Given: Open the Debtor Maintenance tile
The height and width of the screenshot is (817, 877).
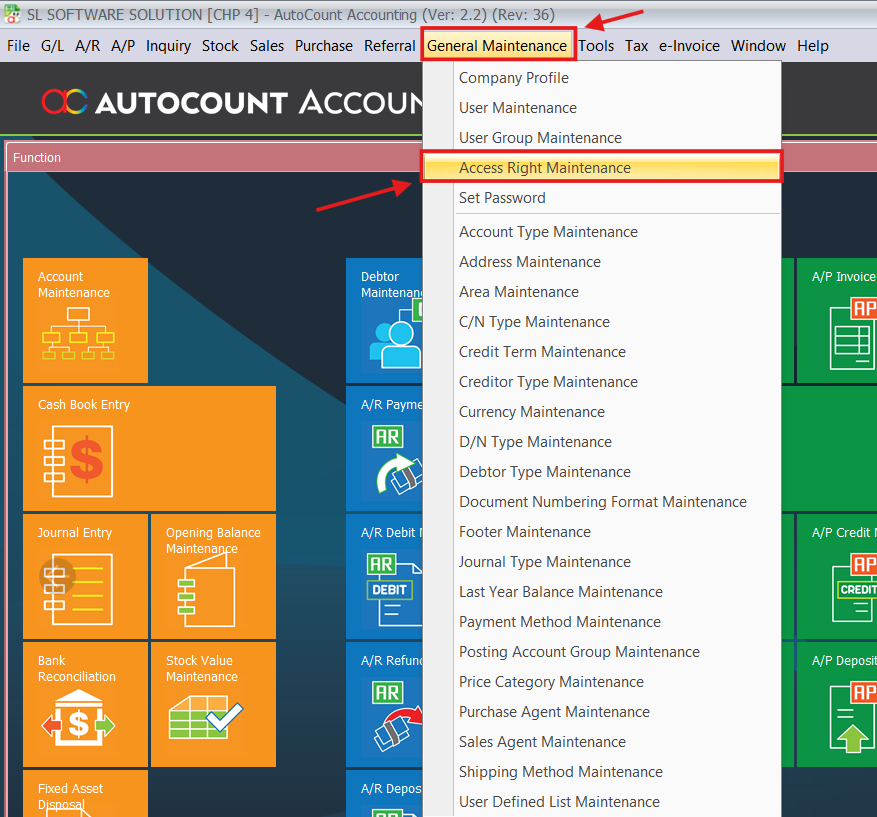Looking at the screenshot, I should click(385, 320).
